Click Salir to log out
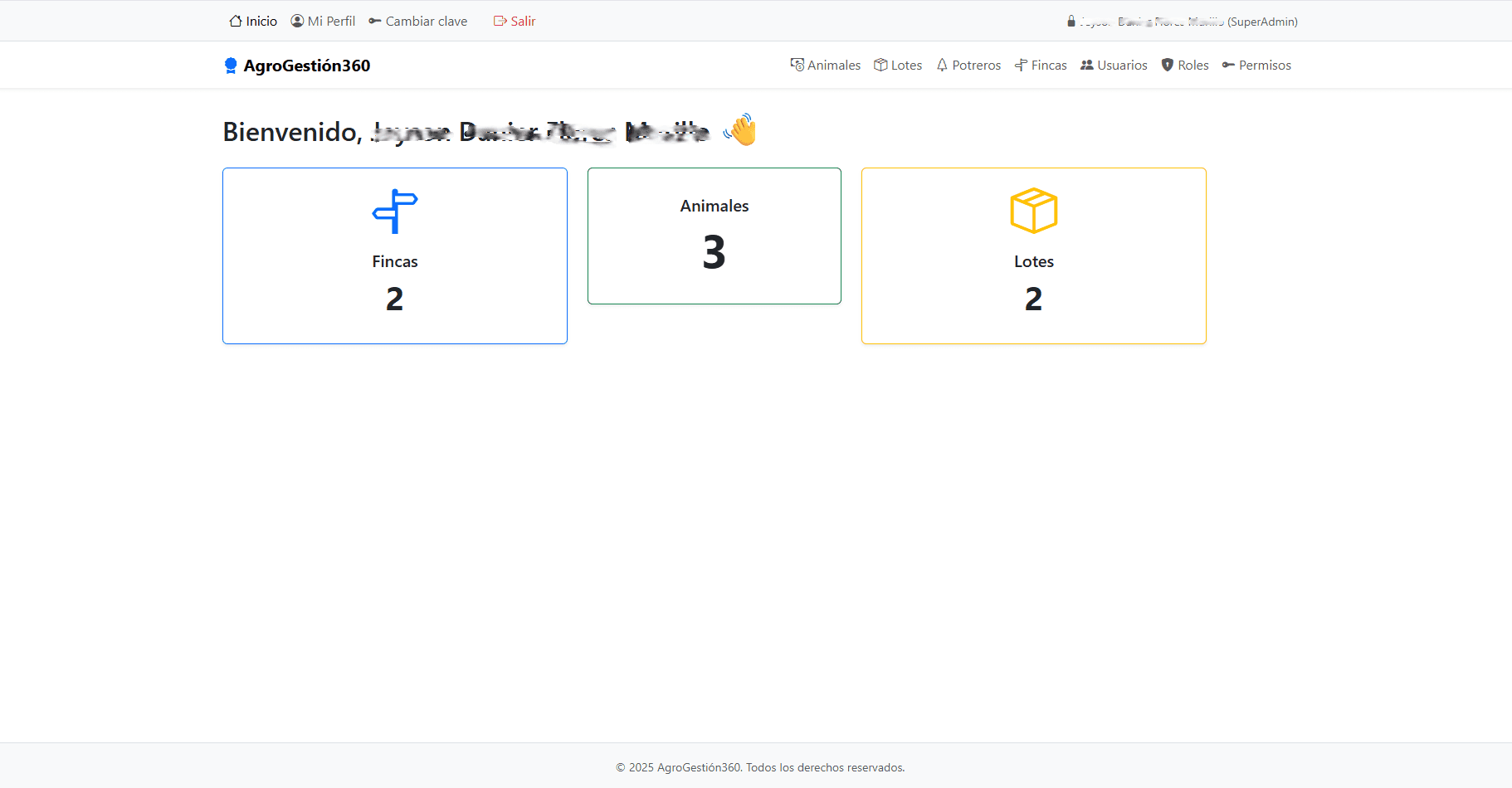The image size is (1512, 788). [x=521, y=21]
